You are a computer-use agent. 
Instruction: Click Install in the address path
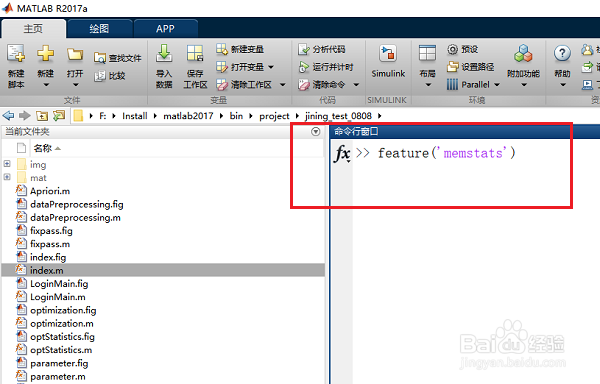pos(135,116)
